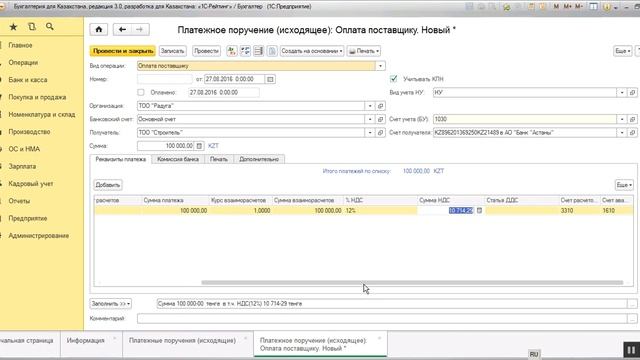This screenshot has height=360, width=640.
Task: Switch to the Комиссия банка tab
Action: [178, 159]
